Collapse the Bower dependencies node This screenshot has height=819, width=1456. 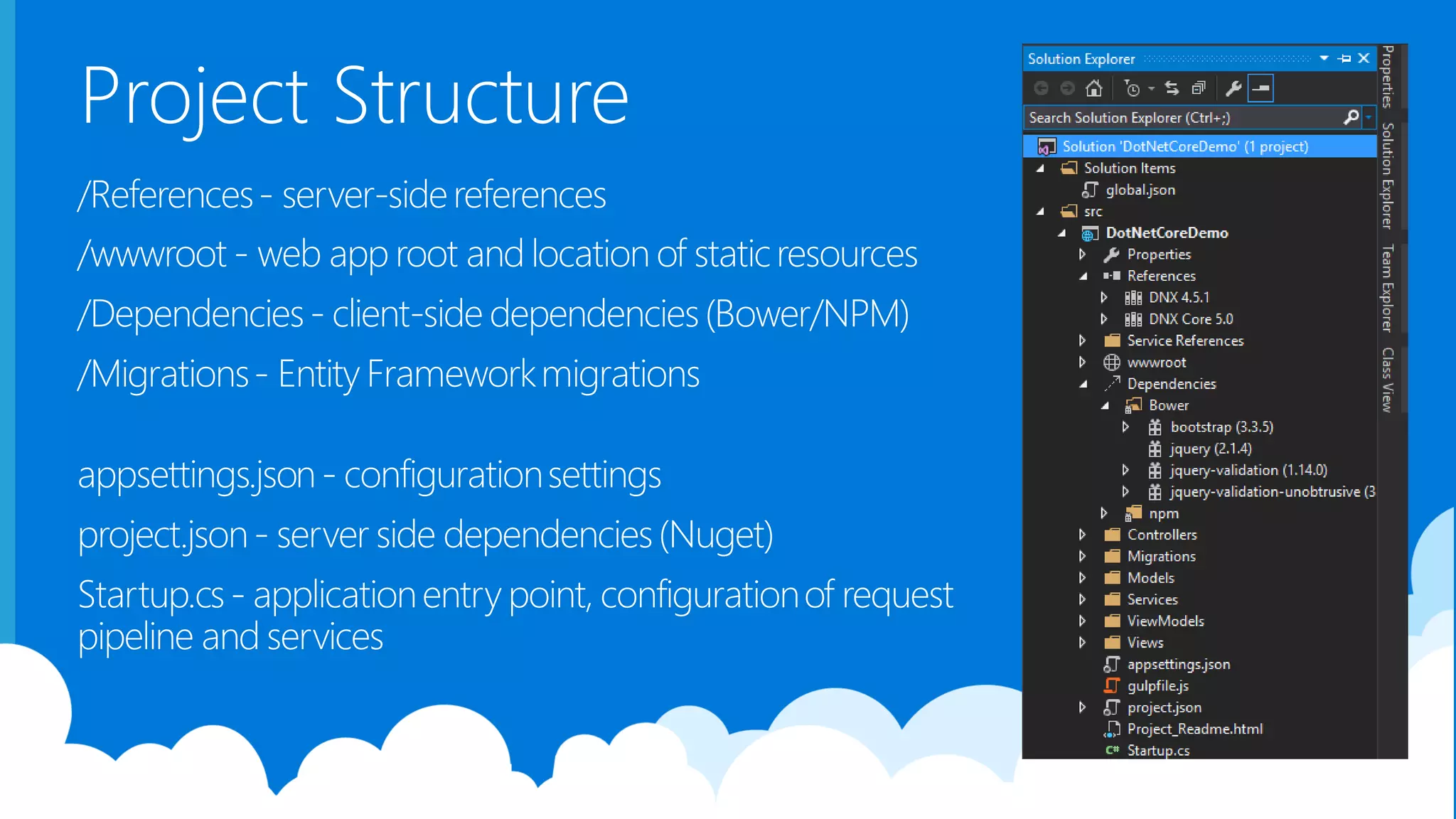(1105, 405)
